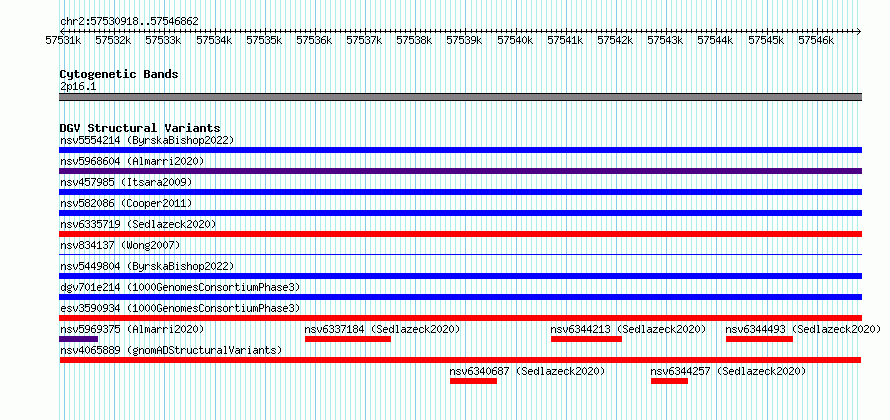The height and width of the screenshot is (420, 890).
Task: Click the 57532k ruler label
Action: click(x=114, y=40)
